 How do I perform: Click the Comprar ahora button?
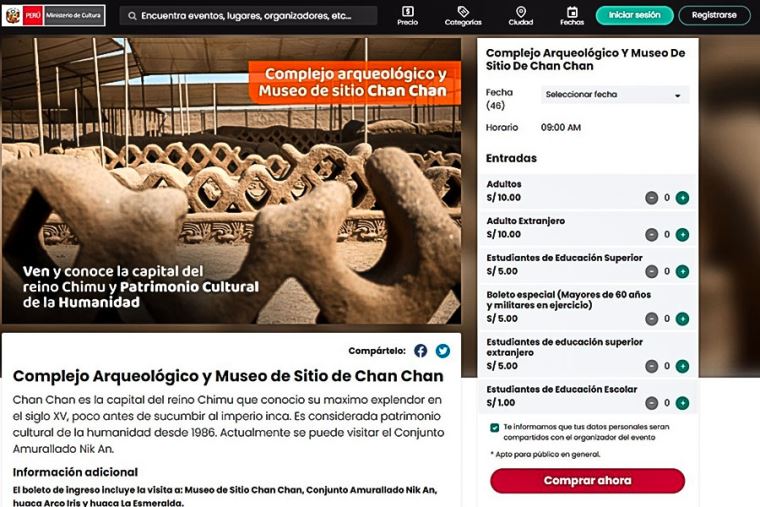tap(587, 480)
